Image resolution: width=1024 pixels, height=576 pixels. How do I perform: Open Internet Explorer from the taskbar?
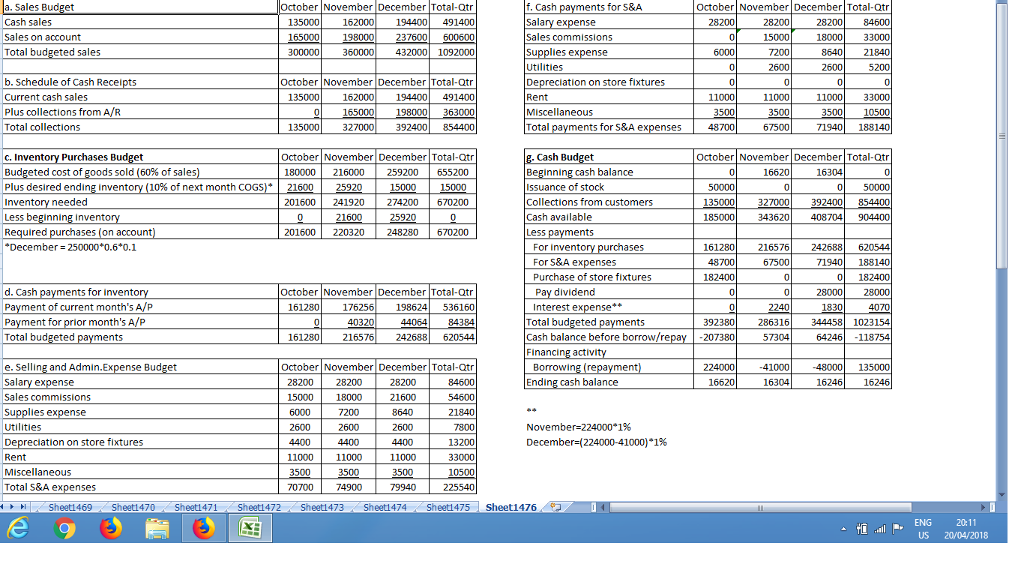tap(18, 527)
